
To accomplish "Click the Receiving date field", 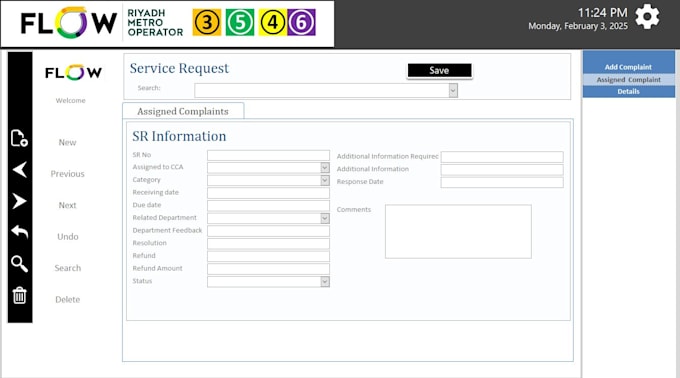I will point(268,193).
